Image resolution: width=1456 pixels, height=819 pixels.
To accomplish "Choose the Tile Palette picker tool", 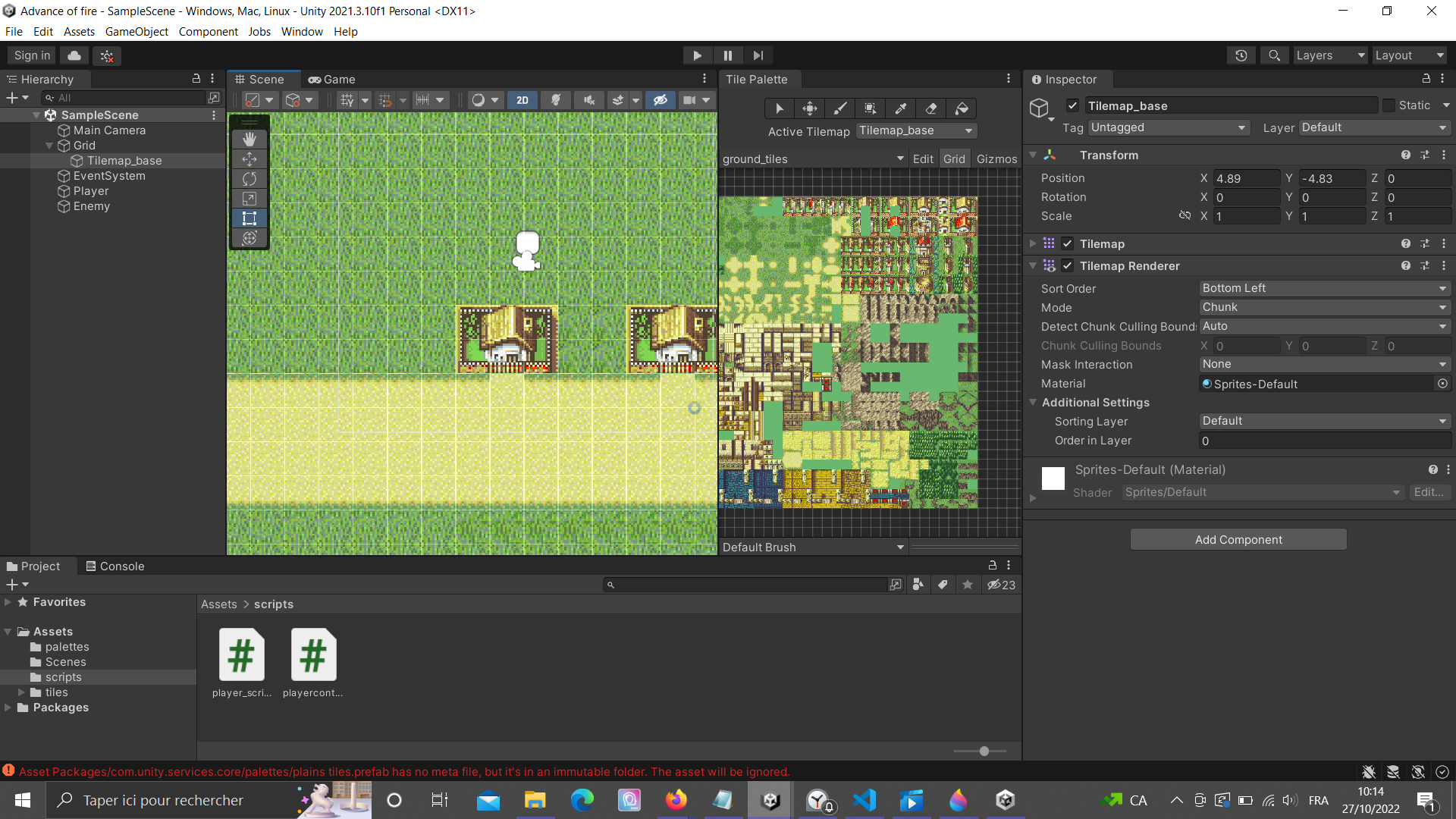I will (900, 108).
